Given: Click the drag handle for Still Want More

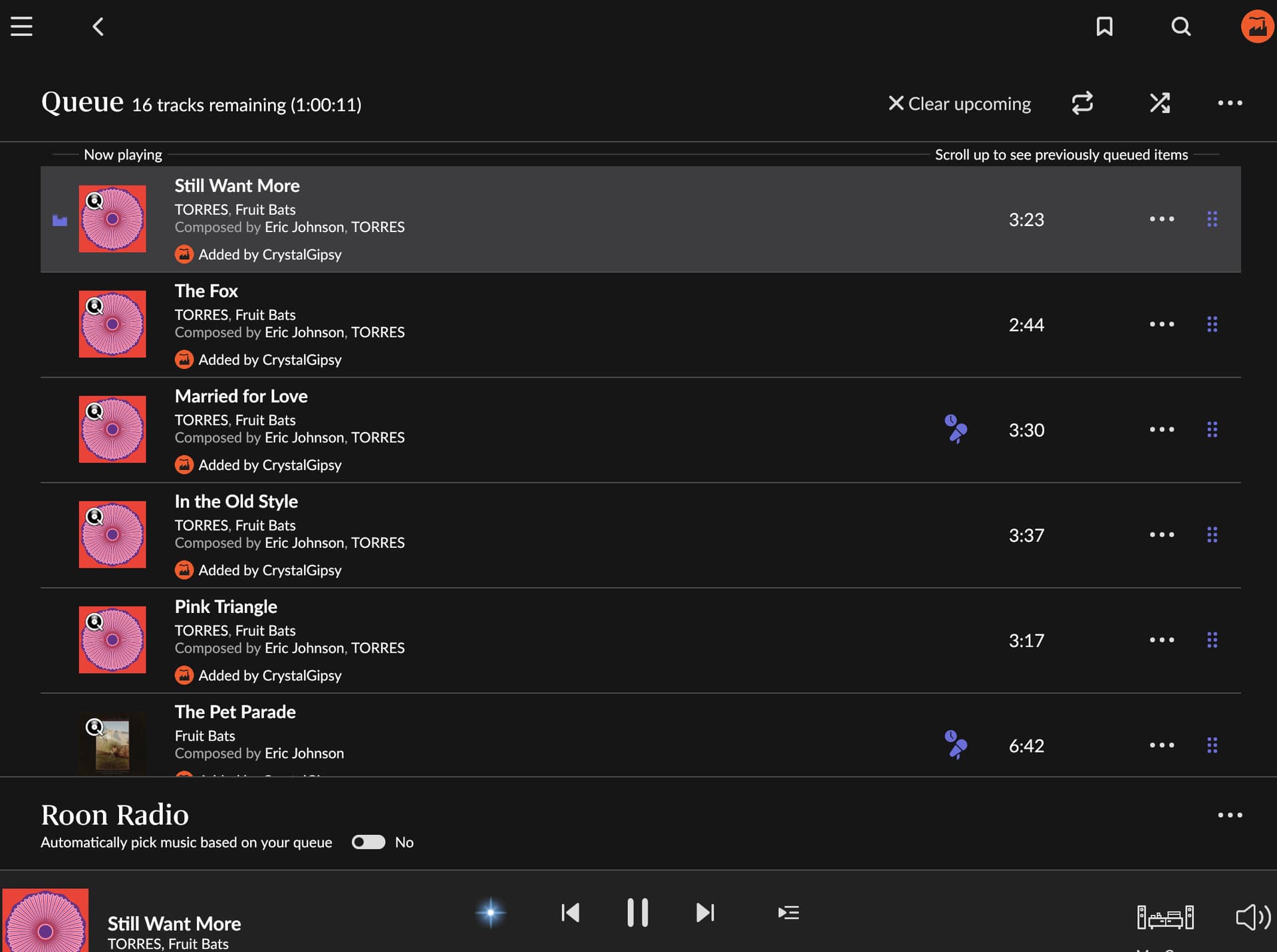Looking at the screenshot, I should tap(1212, 219).
